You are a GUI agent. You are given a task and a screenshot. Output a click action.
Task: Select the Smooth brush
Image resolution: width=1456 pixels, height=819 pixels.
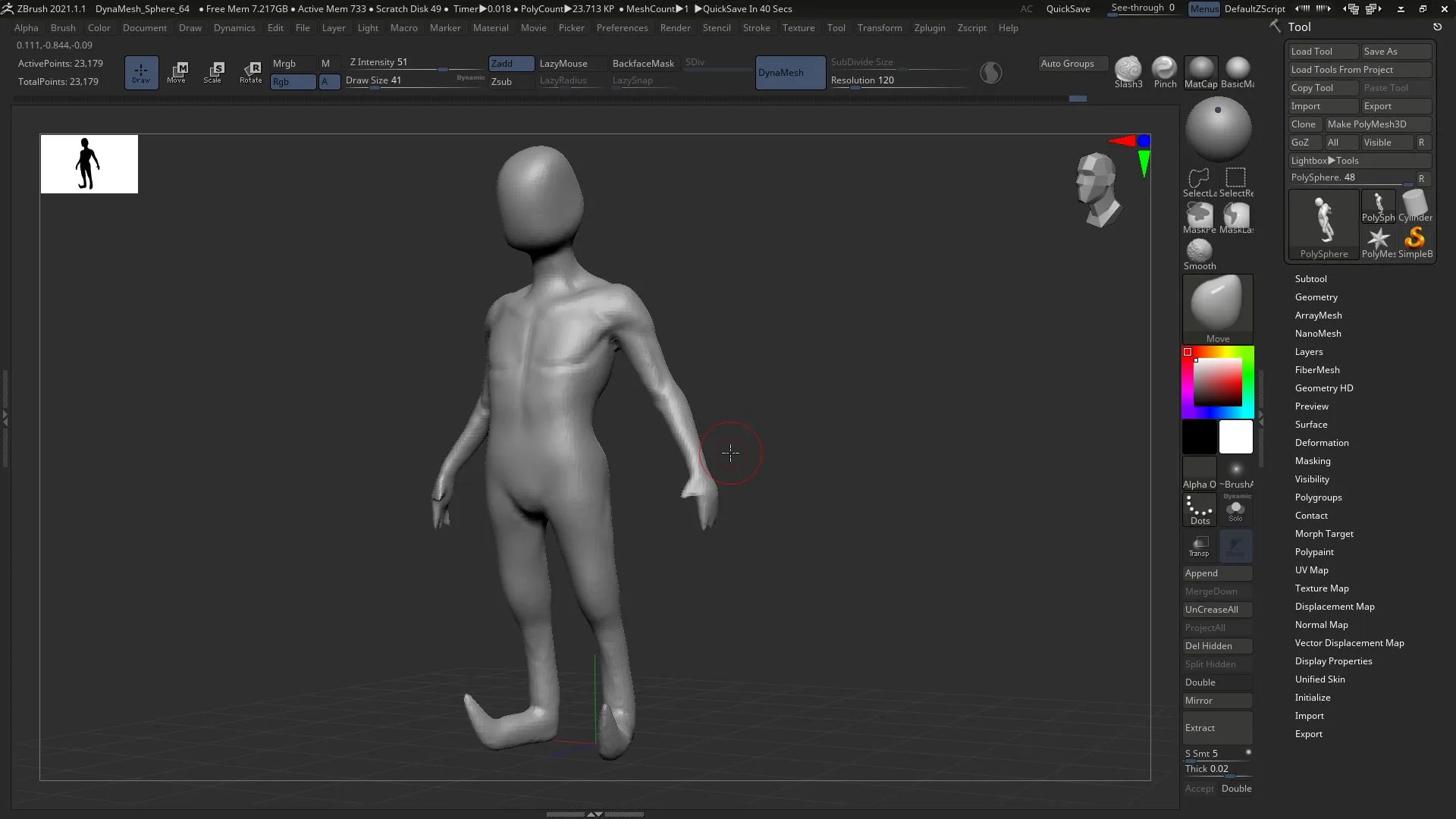pyautogui.click(x=1198, y=250)
